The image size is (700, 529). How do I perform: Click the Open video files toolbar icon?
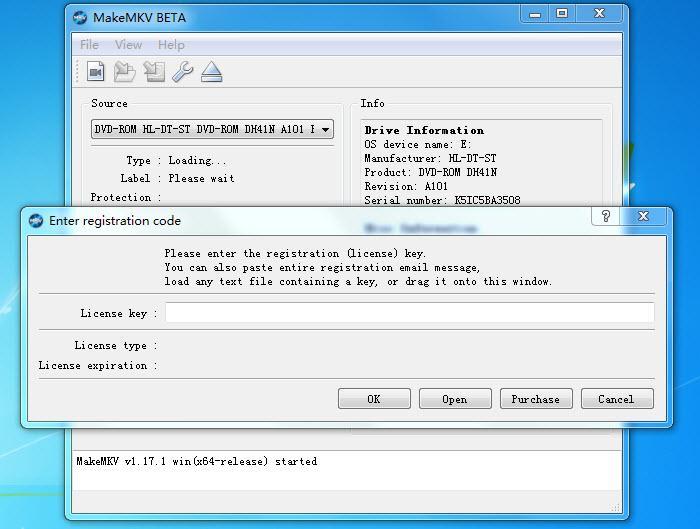[x=96, y=71]
